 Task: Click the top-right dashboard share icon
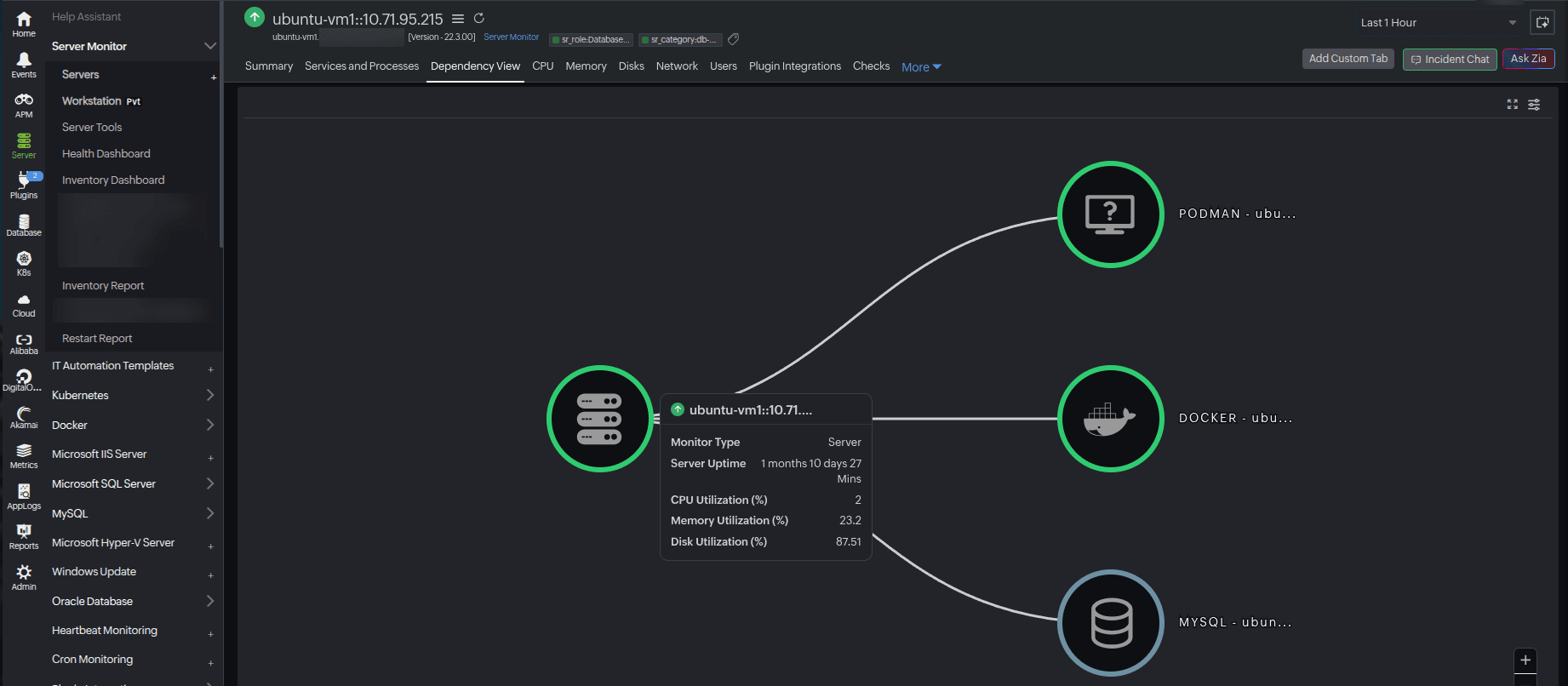click(1542, 22)
